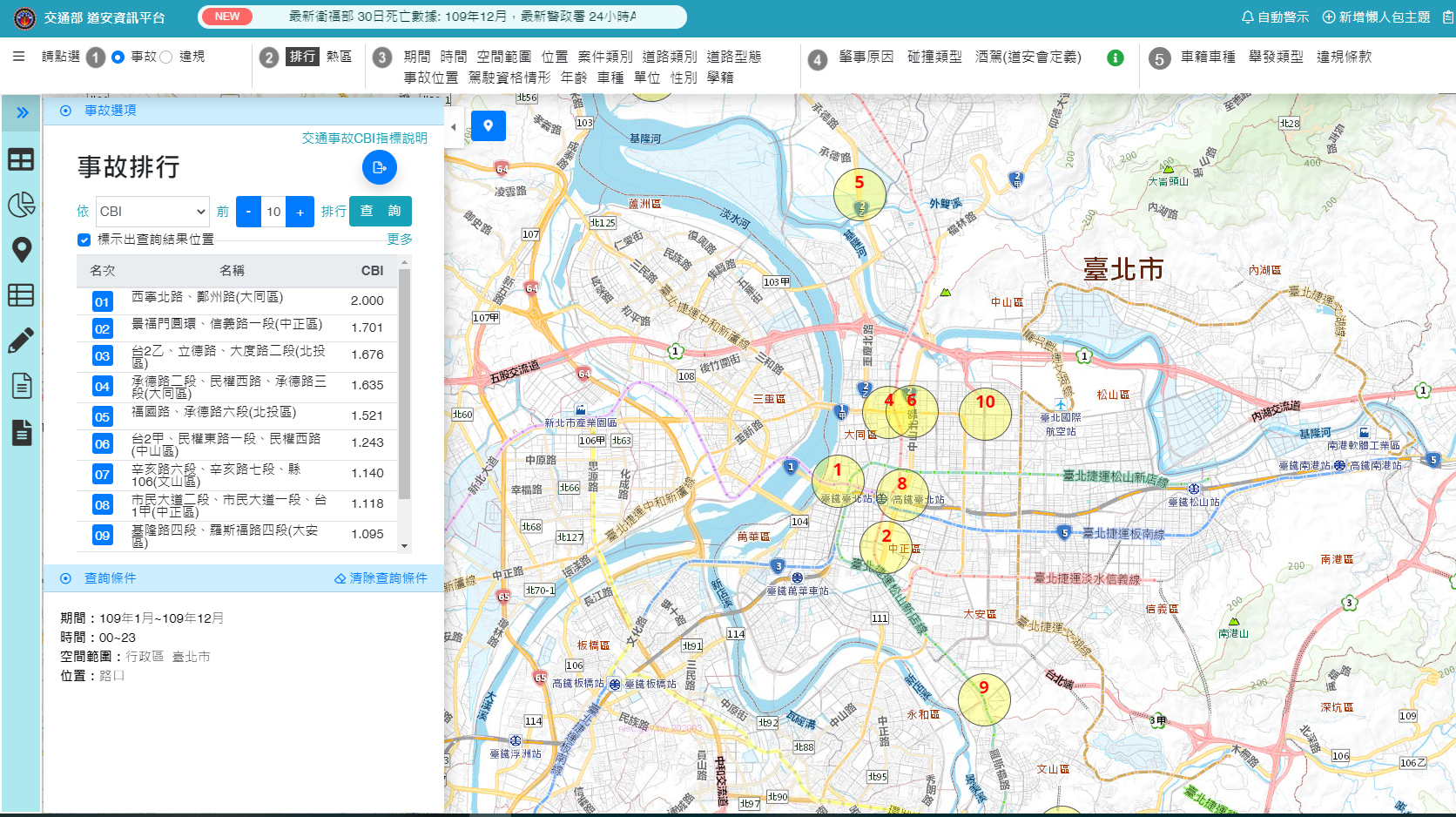Collapse the 查詢條件 section header

[x=111, y=578]
